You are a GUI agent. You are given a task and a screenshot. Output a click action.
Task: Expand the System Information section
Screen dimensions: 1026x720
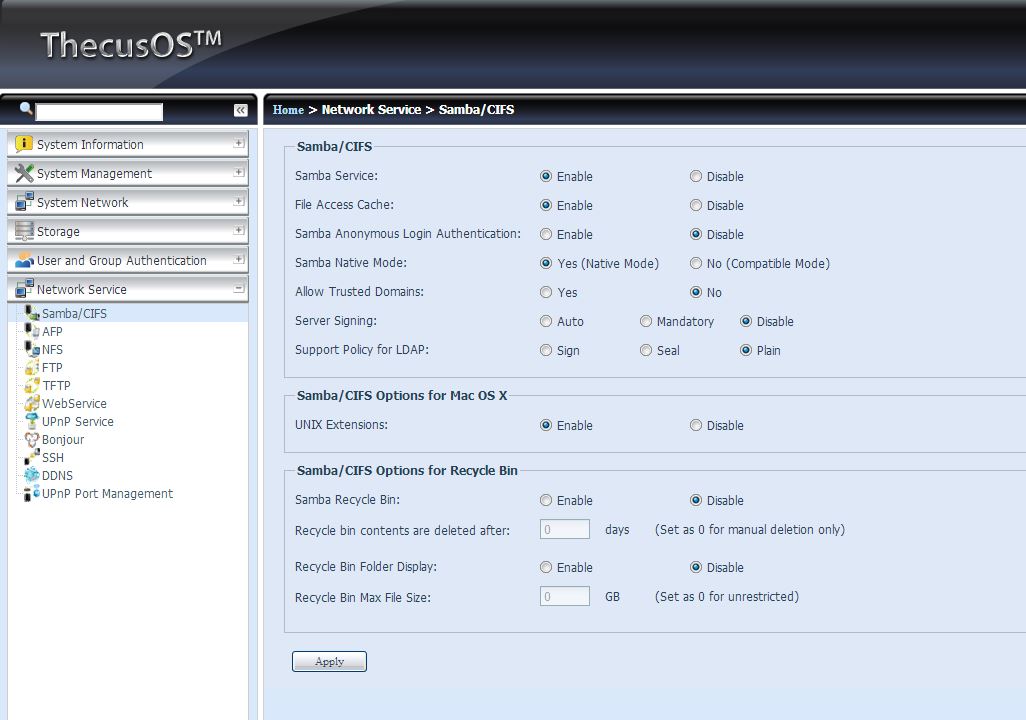tap(238, 144)
